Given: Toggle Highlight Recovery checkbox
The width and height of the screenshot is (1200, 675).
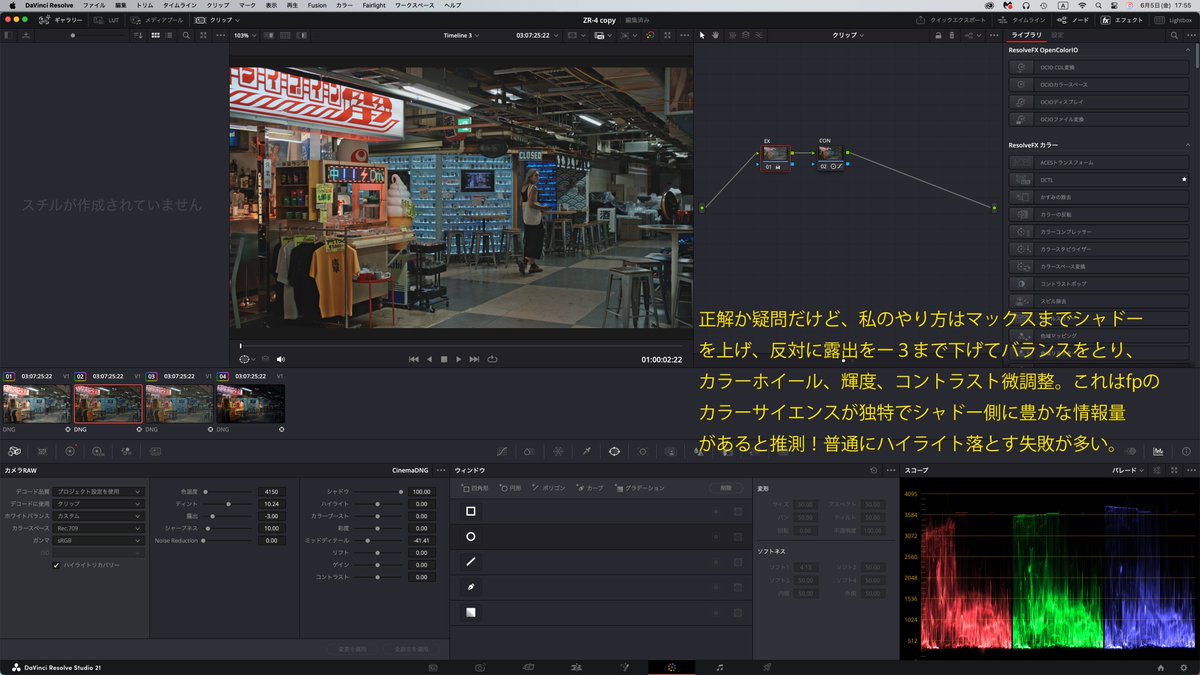Looking at the screenshot, I should [56, 565].
